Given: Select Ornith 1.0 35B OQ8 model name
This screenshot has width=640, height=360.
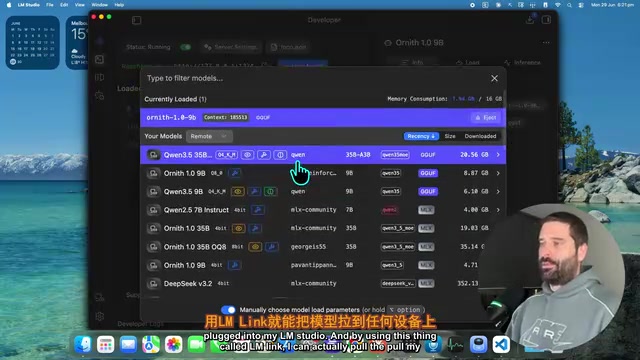Looking at the screenshot, I should tap(195, 247).
